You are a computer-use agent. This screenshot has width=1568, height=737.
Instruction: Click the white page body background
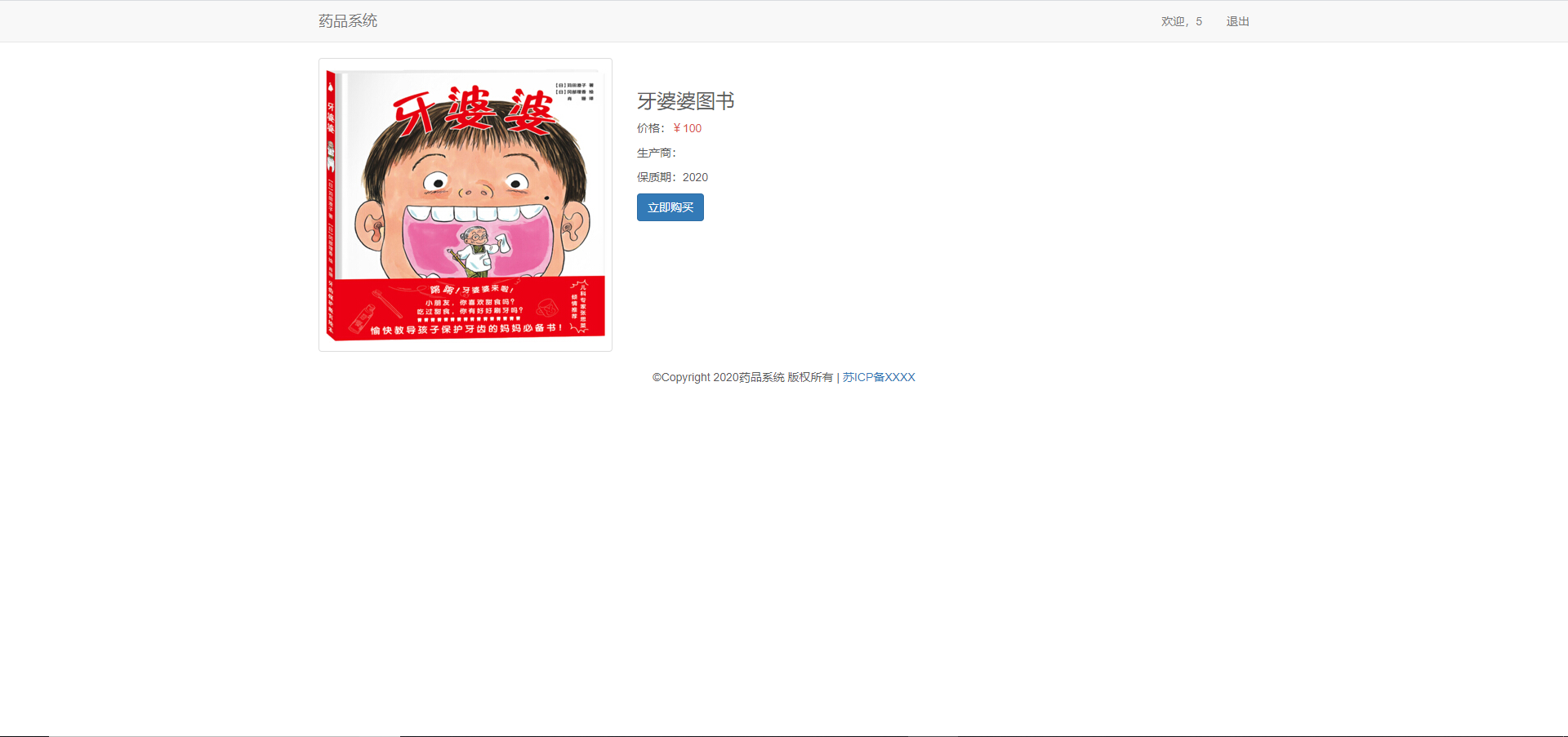pos(1143,531)
